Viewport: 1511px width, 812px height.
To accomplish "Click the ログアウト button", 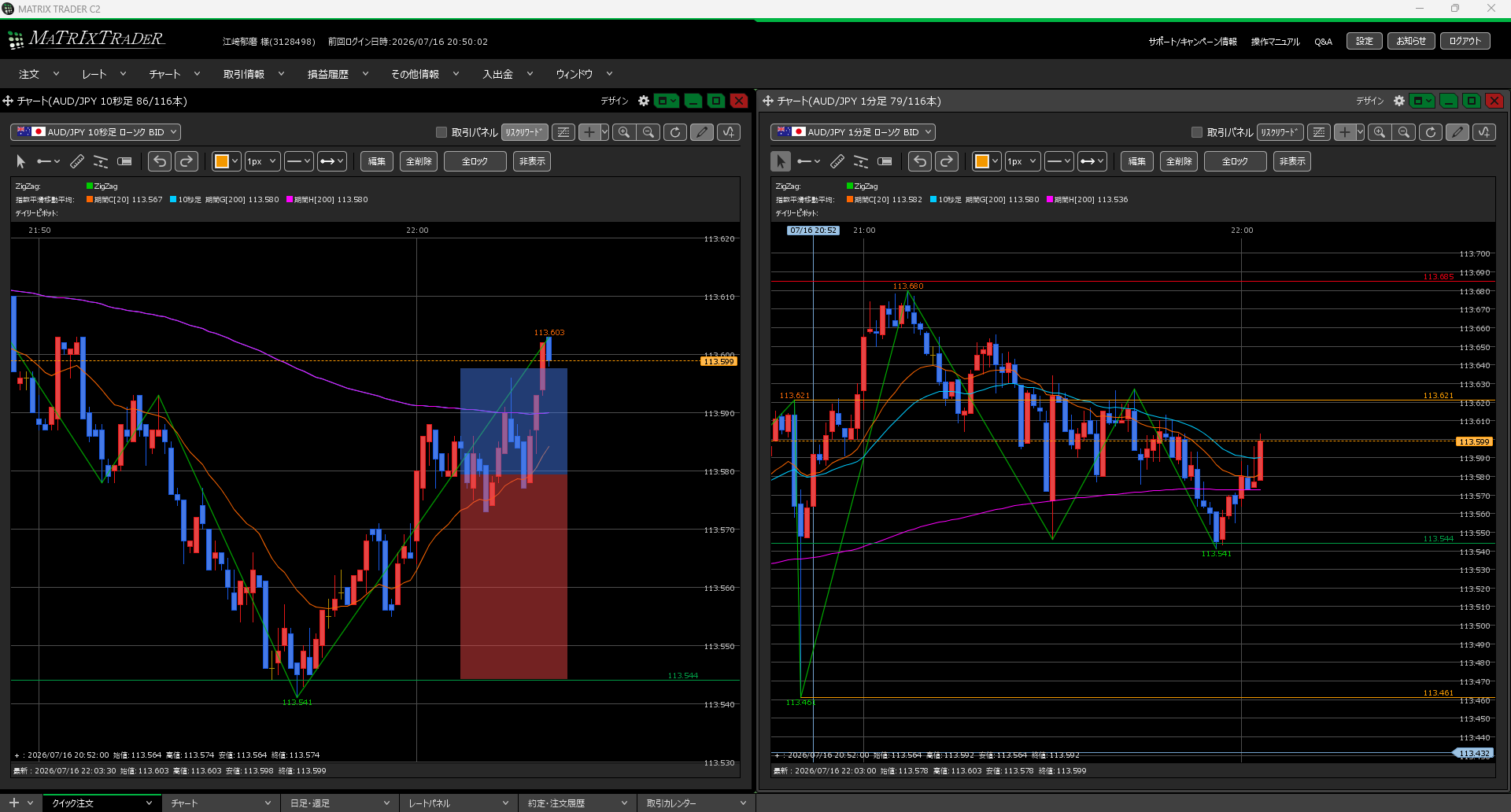I will (x=1465, y=41).
